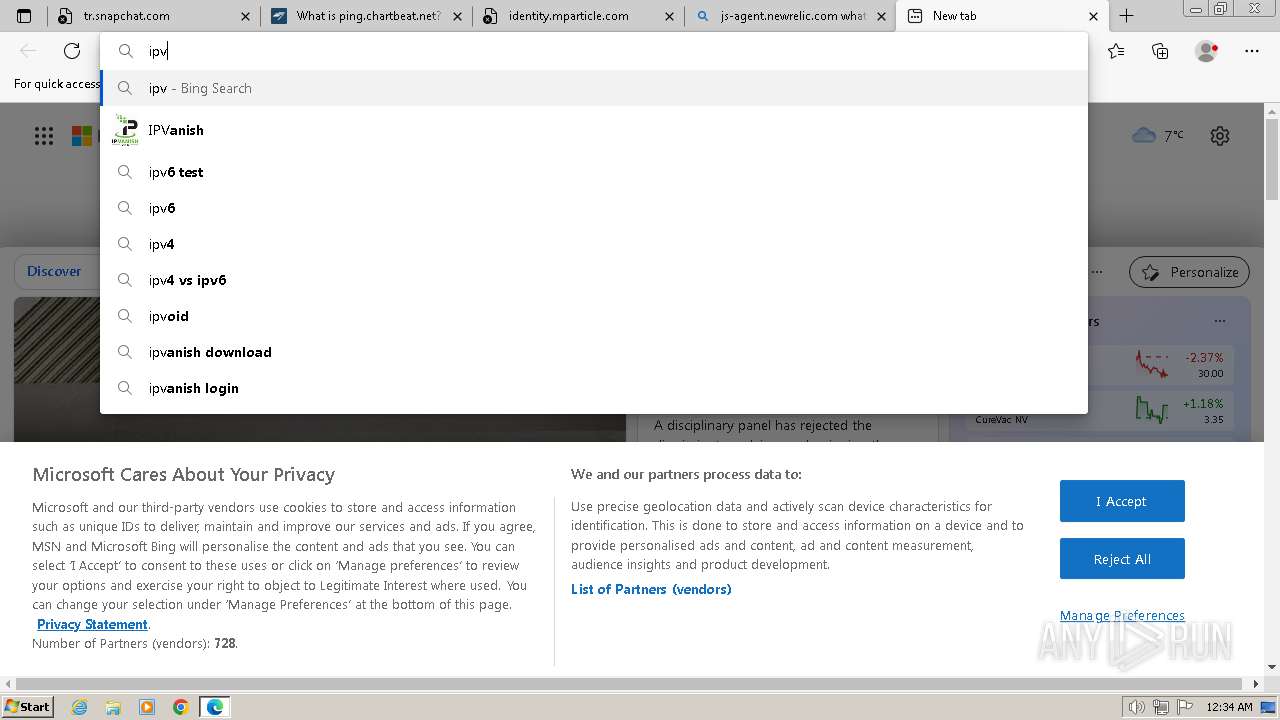Screen dimensions: 1280x720
Task: Open the CureVac NV stock row
Action: pos(1100,410)
